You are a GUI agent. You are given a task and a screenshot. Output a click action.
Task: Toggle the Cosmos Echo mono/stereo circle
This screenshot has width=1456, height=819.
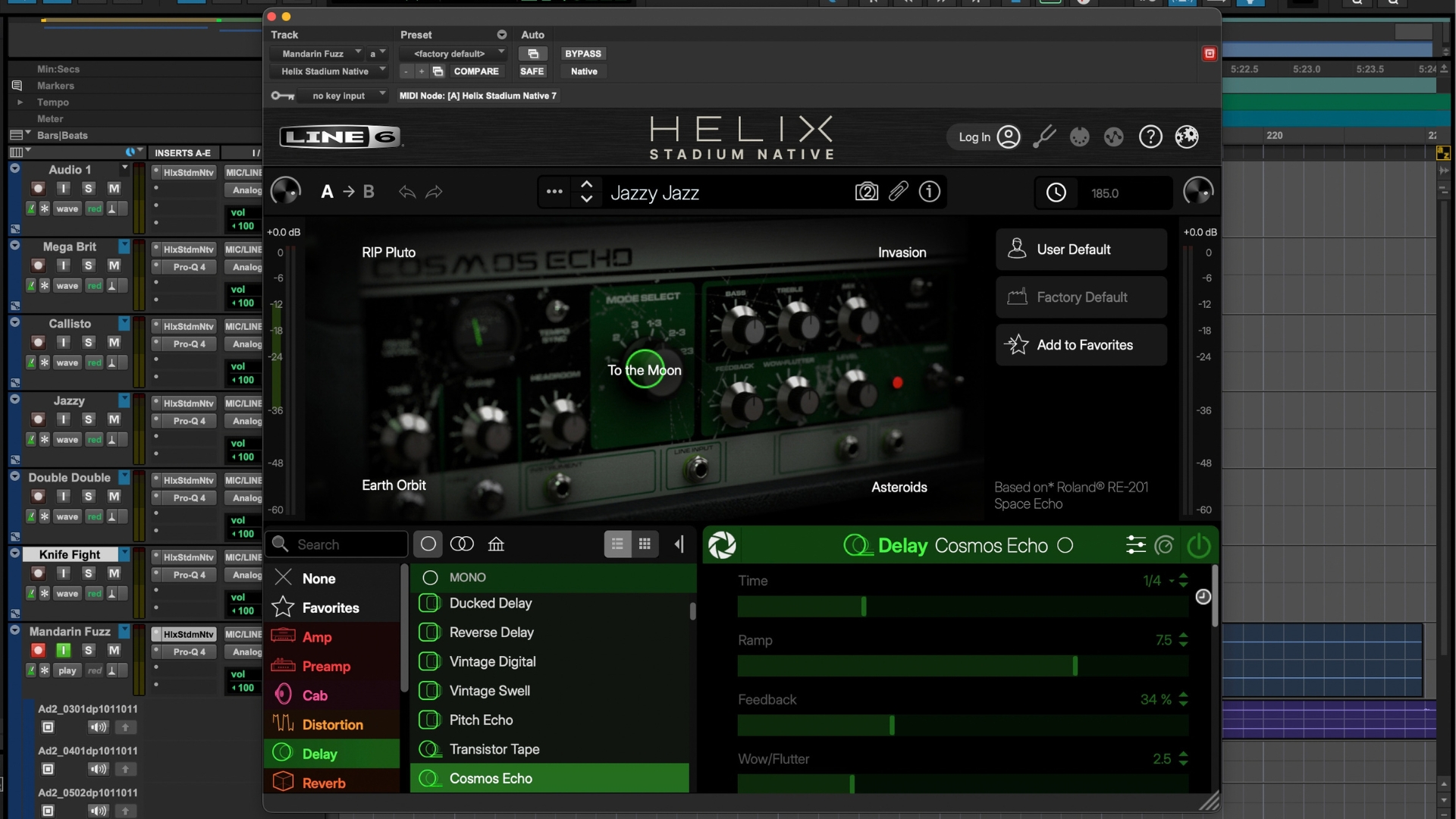[1065, 545]
